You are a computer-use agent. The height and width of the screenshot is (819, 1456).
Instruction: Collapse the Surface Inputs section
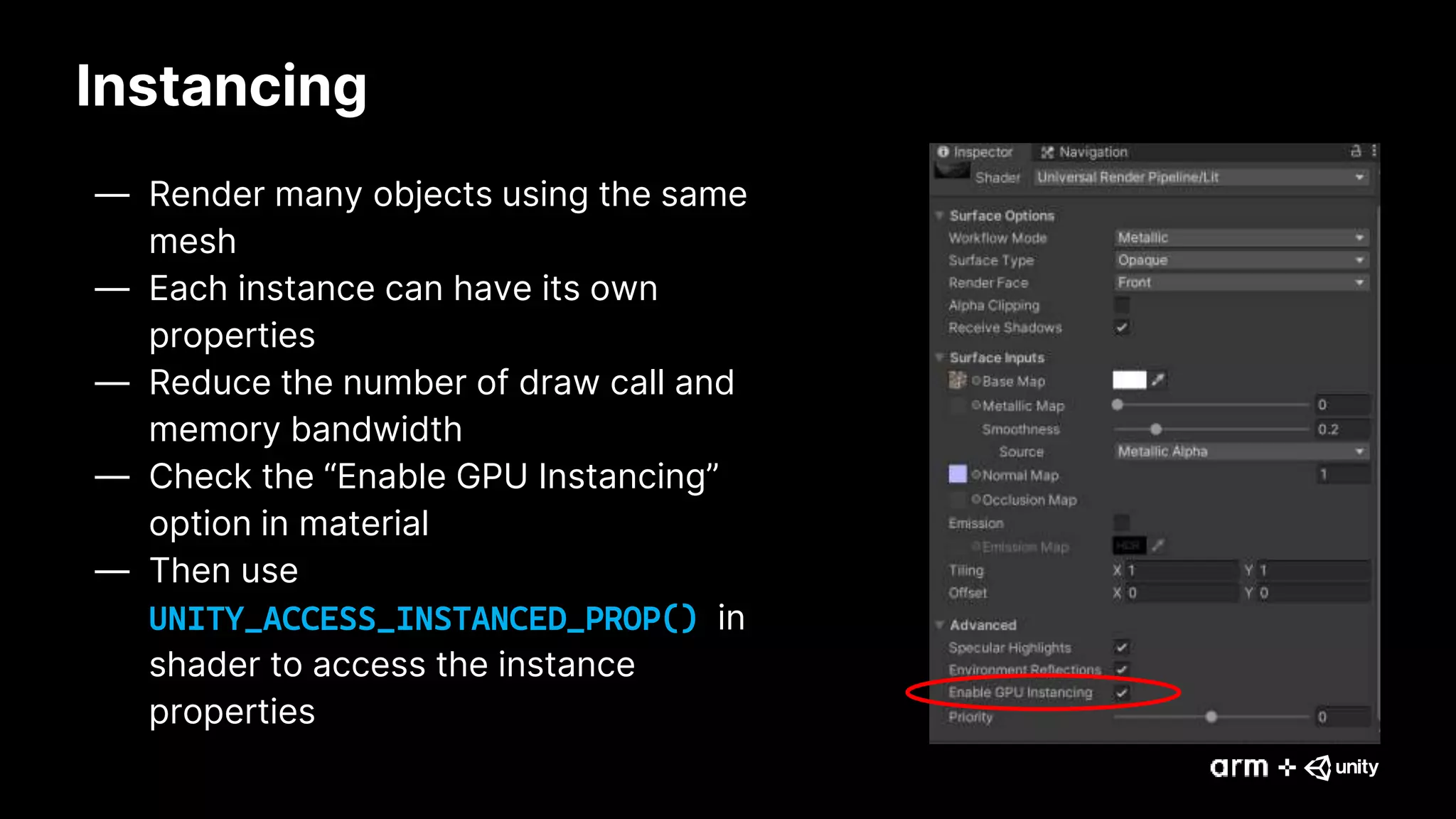click(940, 357)
